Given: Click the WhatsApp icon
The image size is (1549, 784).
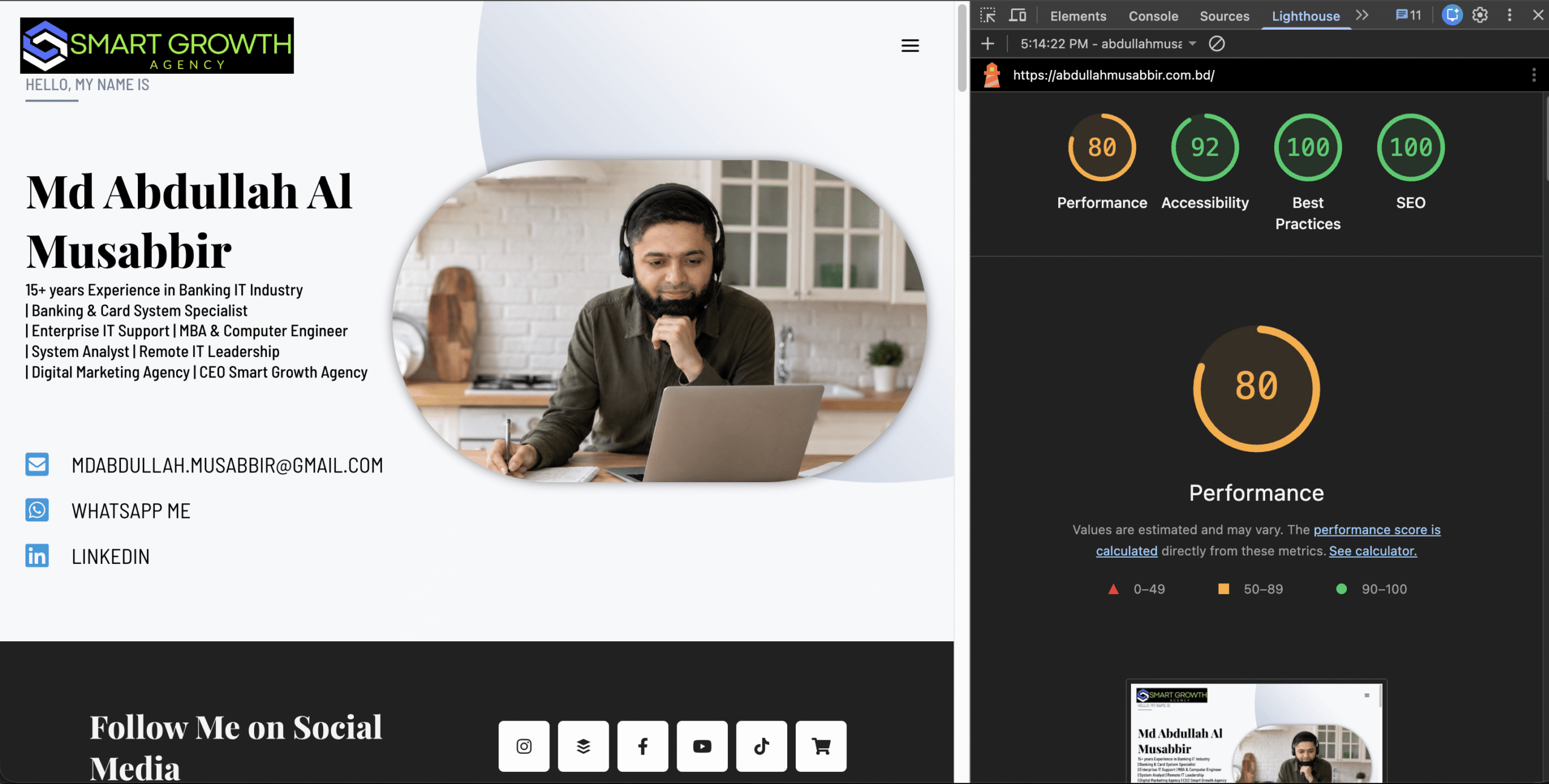Looking at the screenshot, I should point(37,510).
